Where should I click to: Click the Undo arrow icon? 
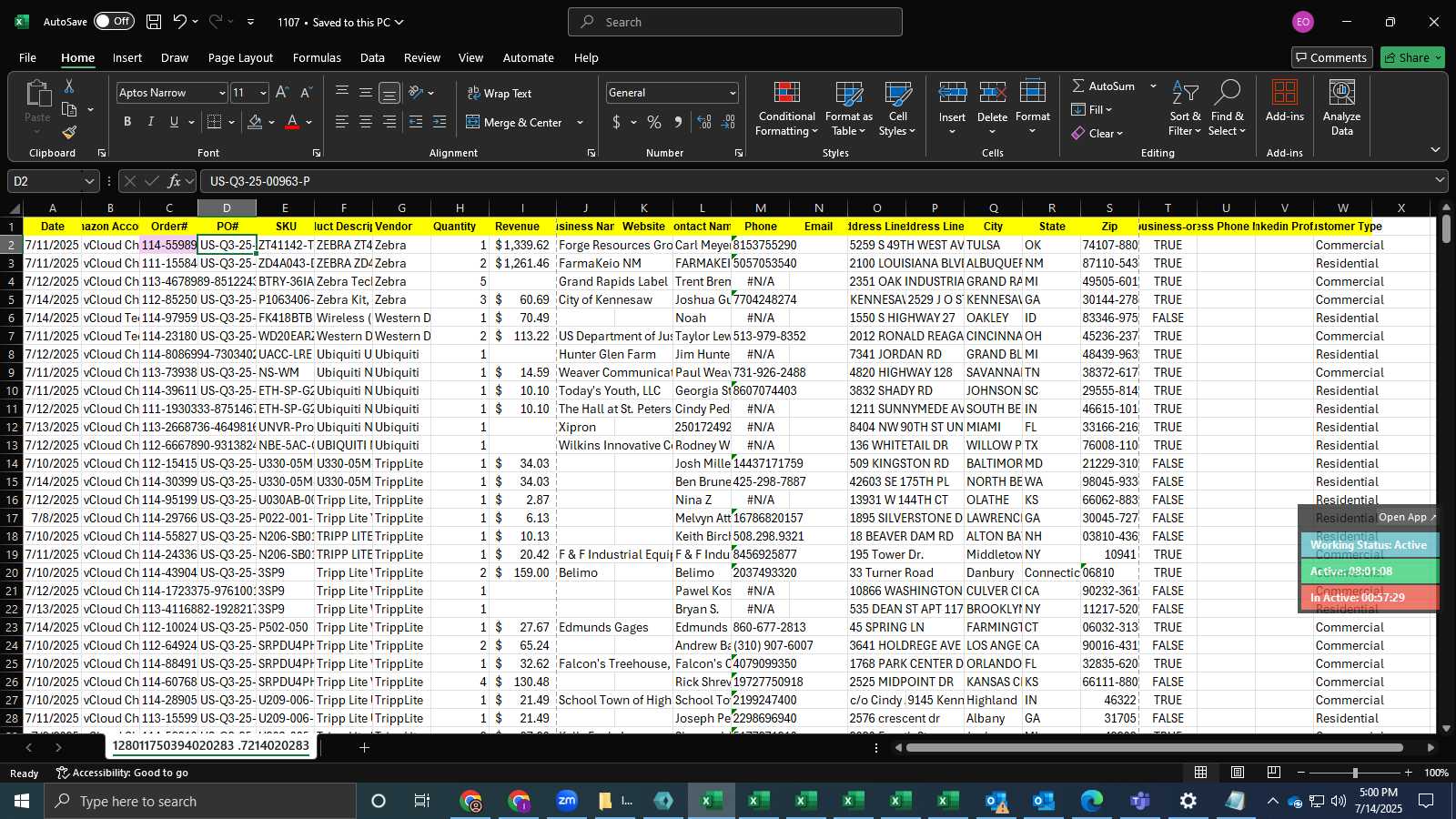(180, 22)
